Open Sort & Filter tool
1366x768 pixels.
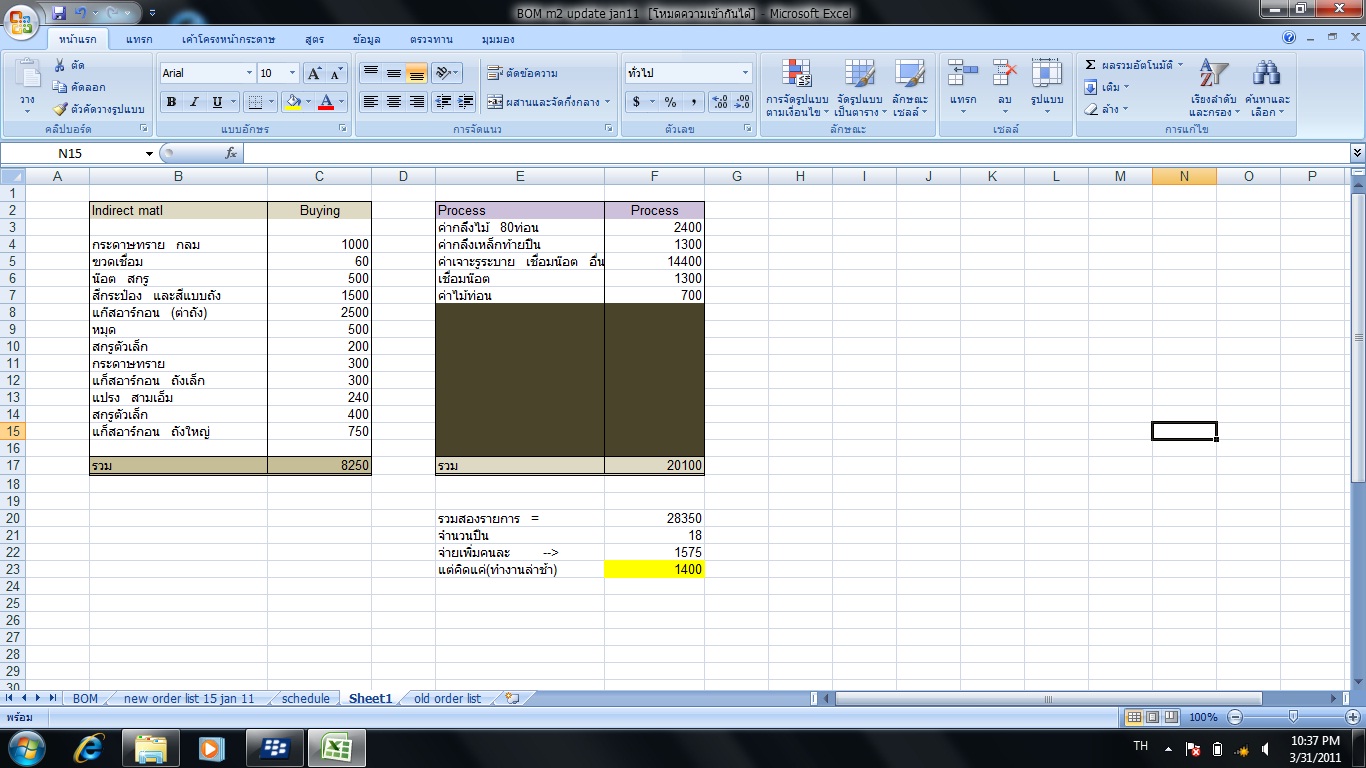(x=1213, y=87)
